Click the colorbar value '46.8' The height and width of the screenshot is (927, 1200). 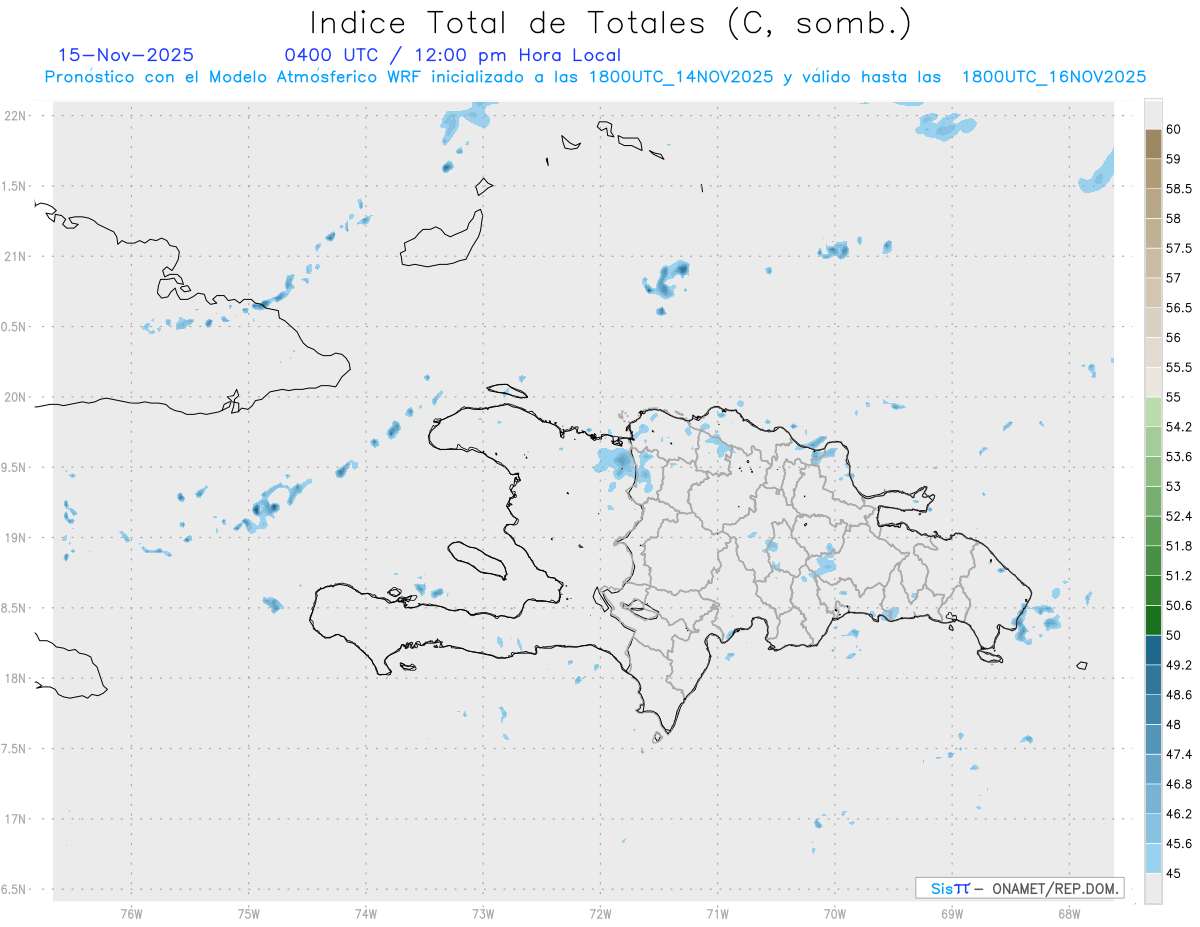pyautogui.click(x=1179, y=784)
